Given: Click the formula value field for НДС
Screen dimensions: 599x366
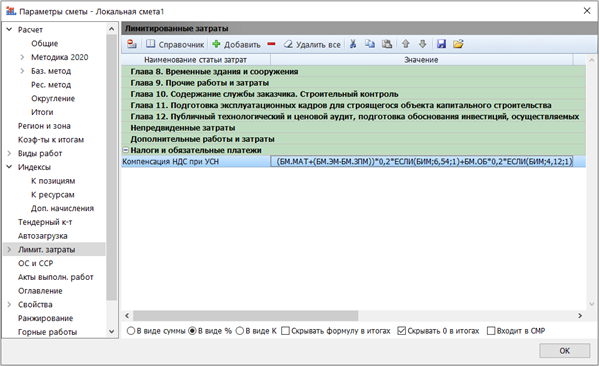Looking at the screenshot, I should coord(422,162).
